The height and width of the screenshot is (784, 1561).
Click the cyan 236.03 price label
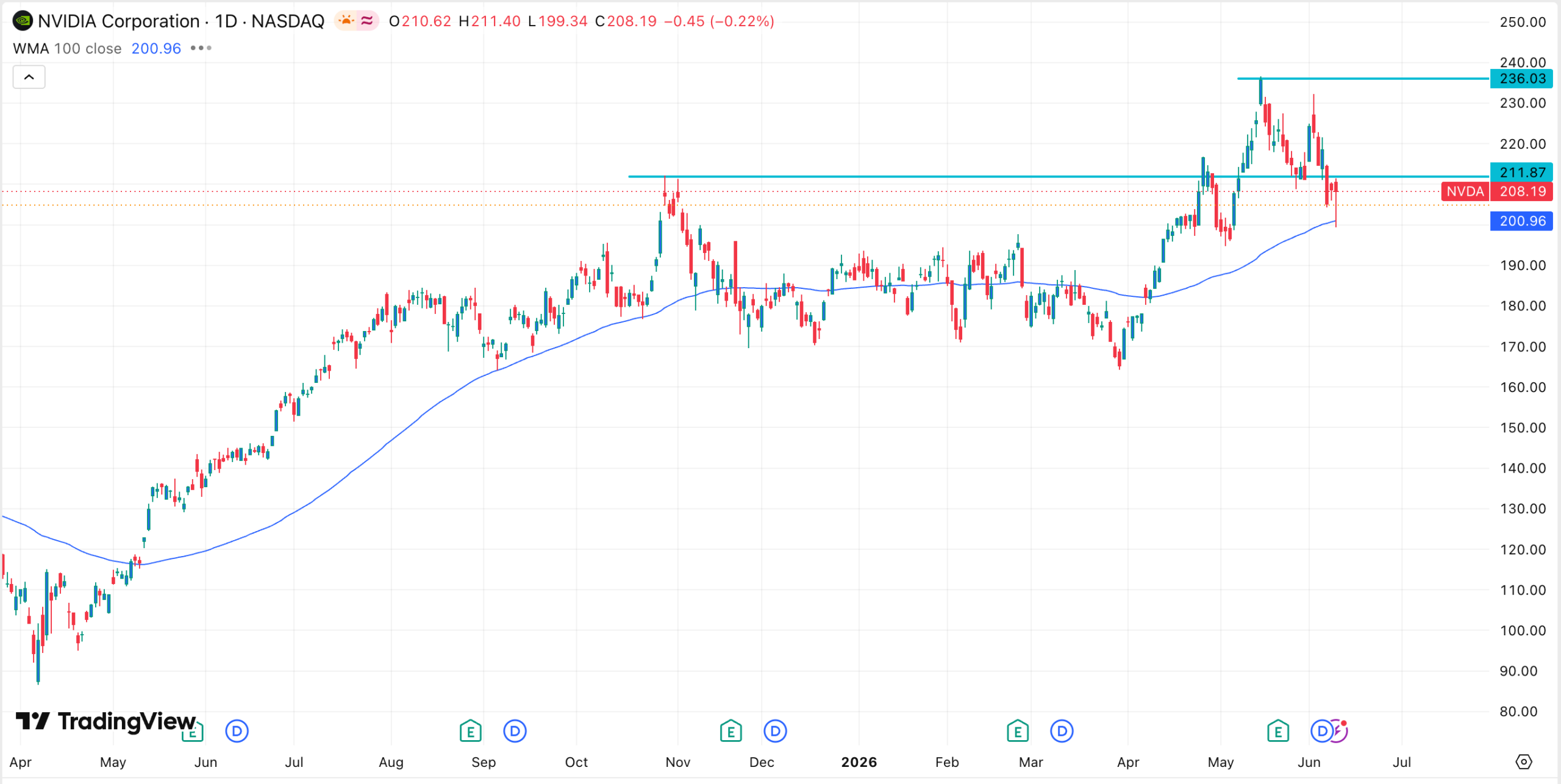tap(1521, 79)
